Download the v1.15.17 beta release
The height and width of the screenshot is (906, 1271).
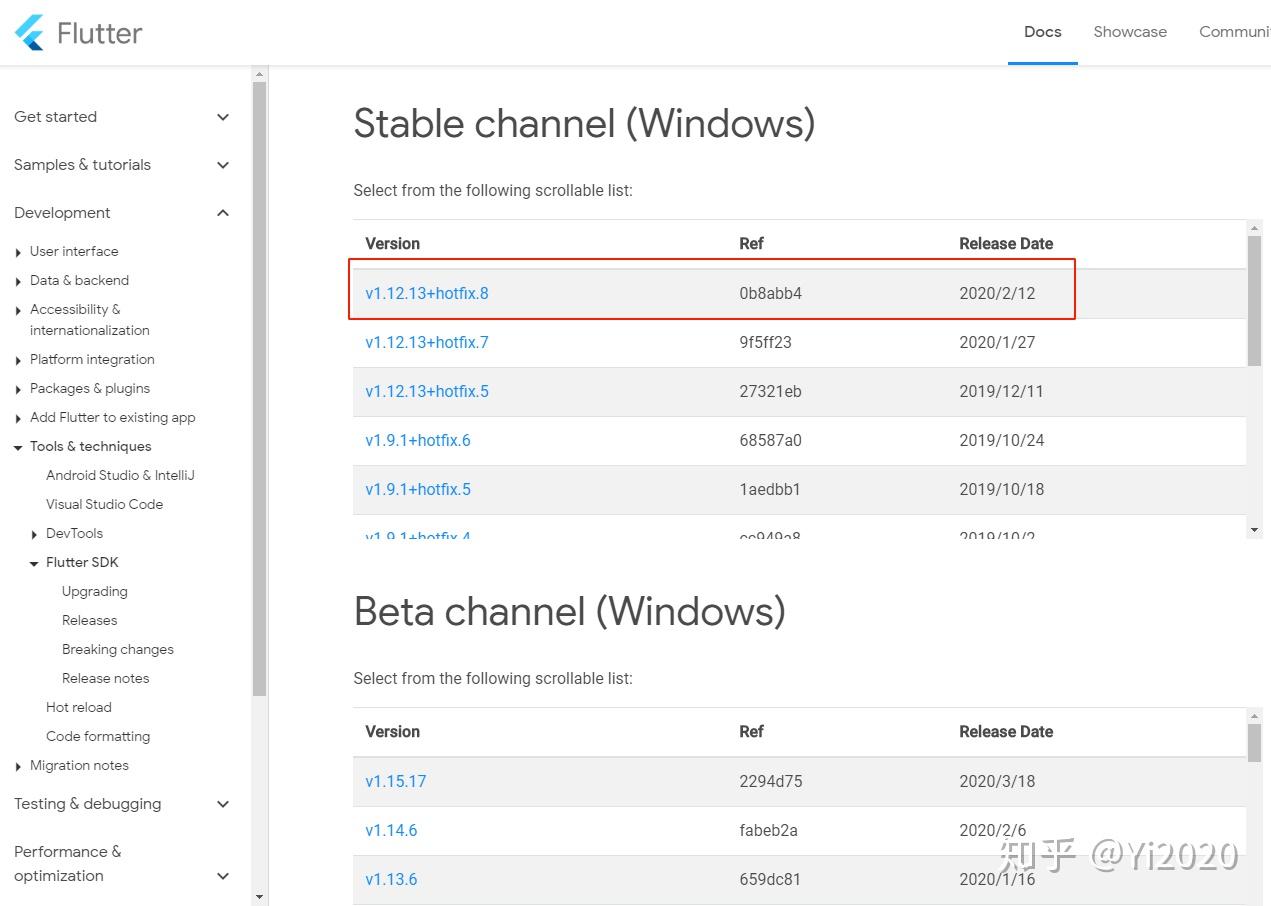pos(396,782)
